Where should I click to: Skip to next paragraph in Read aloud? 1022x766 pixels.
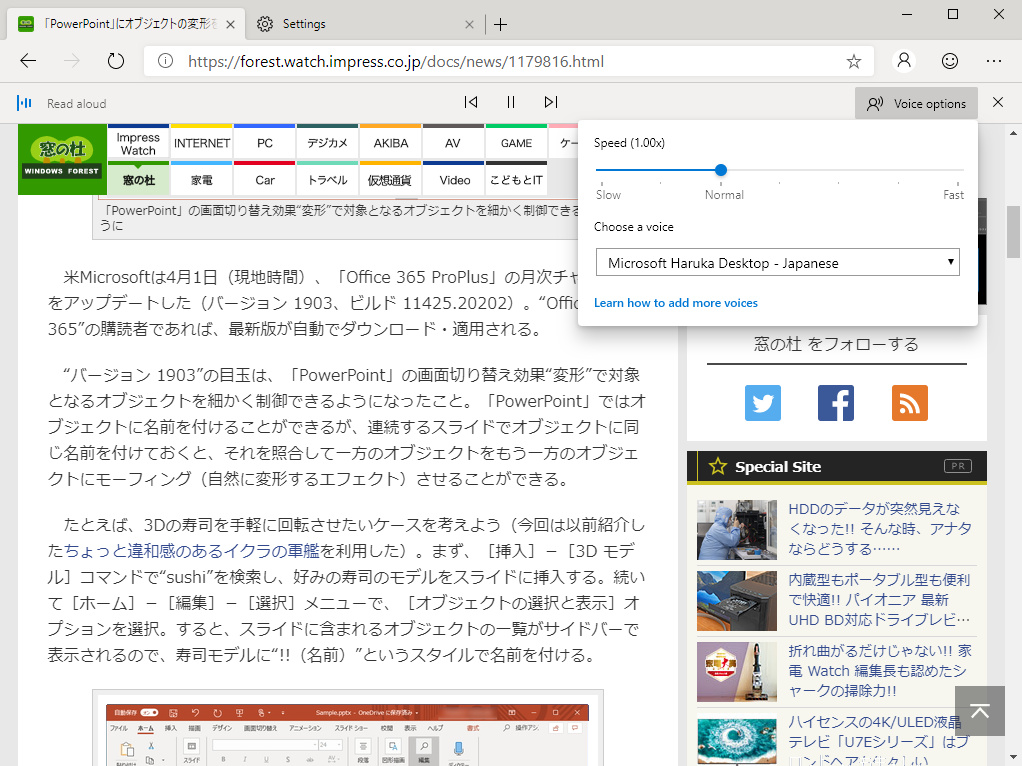tap(550, 102)
